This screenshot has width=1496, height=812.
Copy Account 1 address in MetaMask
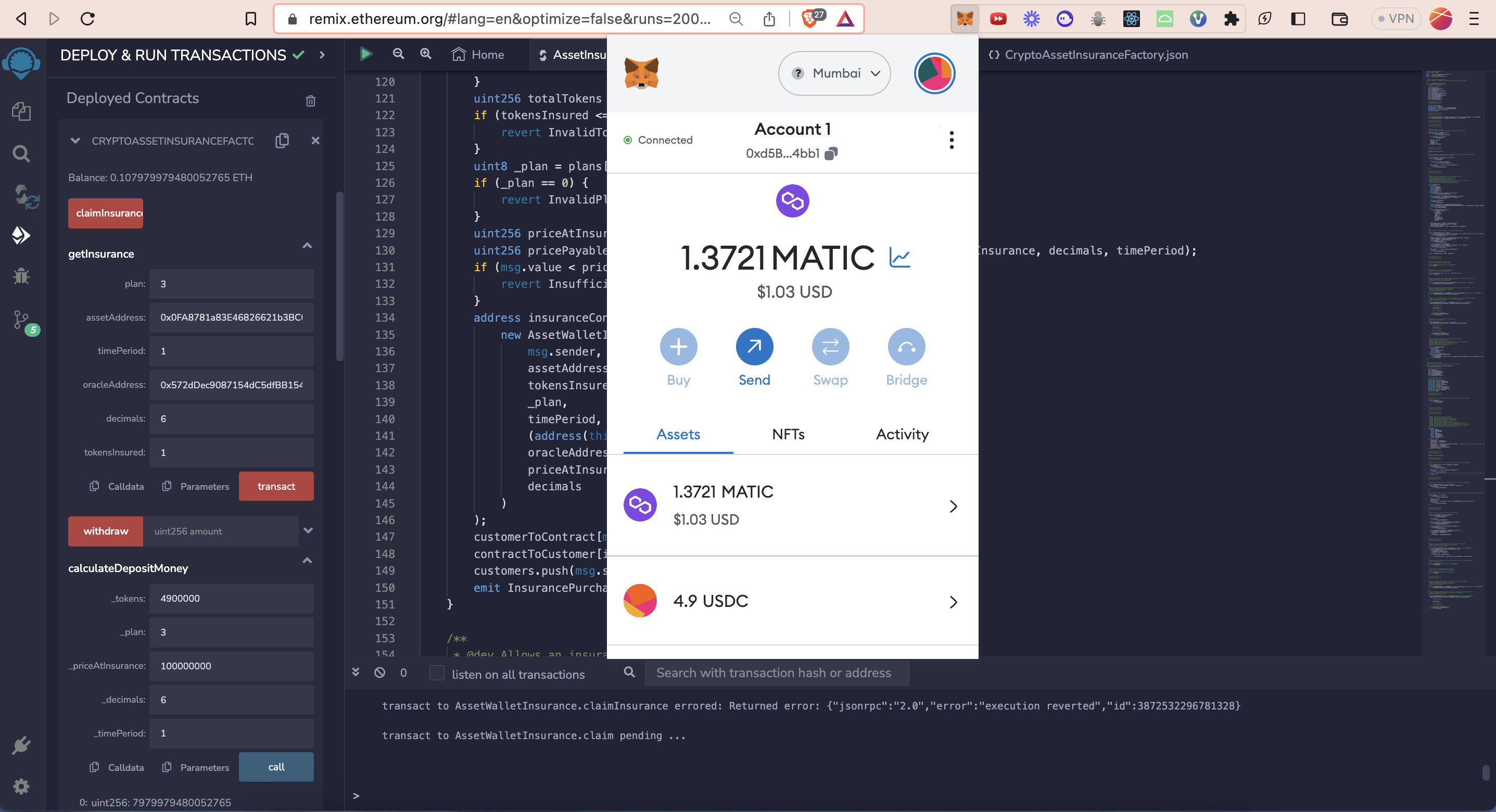pos(831,154)
